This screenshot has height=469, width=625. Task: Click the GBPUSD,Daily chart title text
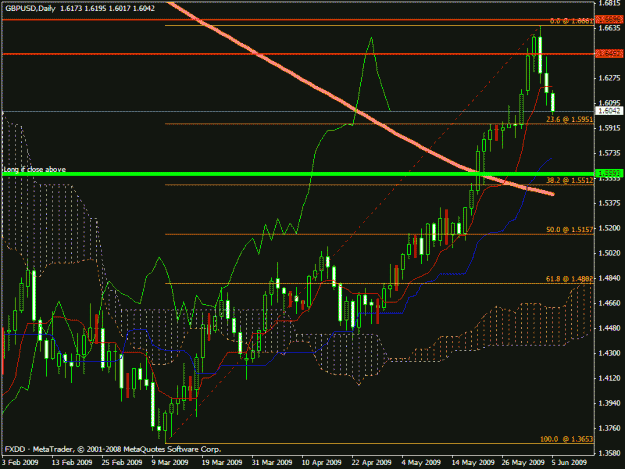coord(30,8)
